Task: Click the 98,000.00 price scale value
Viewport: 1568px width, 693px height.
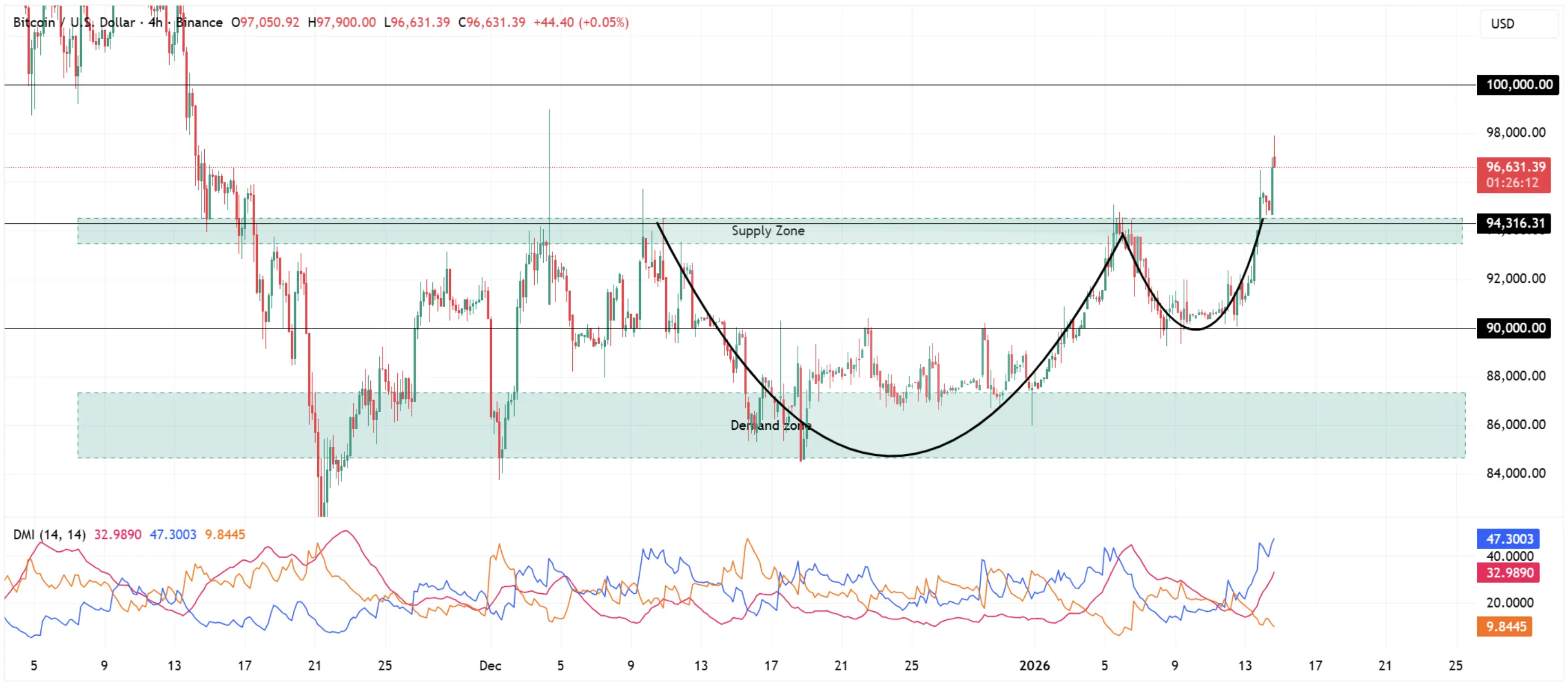Action: (x=1515, y=133)
